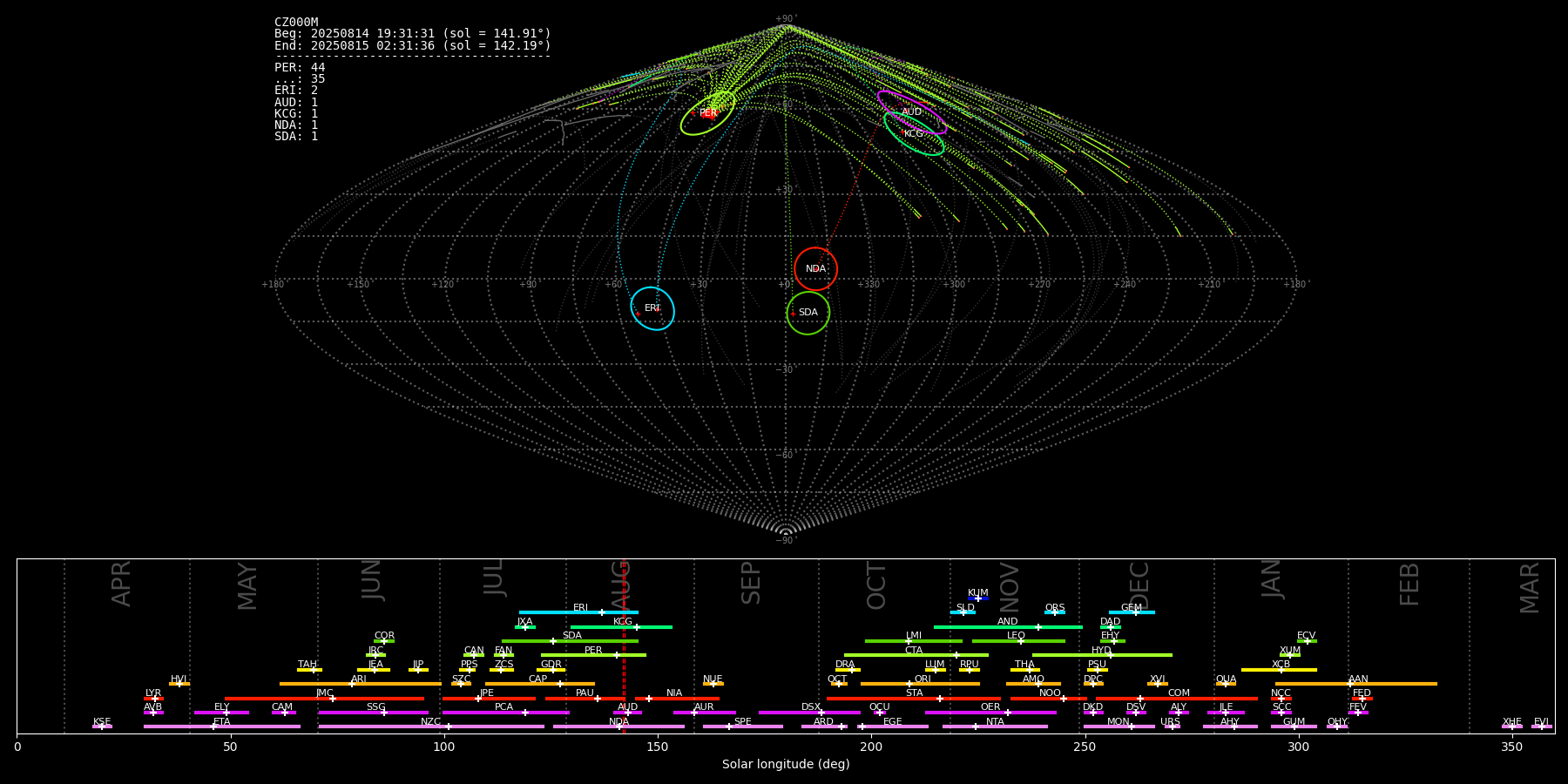The width and height of the screenshot is (1568, 784).
Task: Click the LEO activity bar in timeline
Action: click(x=1018, y=641)
